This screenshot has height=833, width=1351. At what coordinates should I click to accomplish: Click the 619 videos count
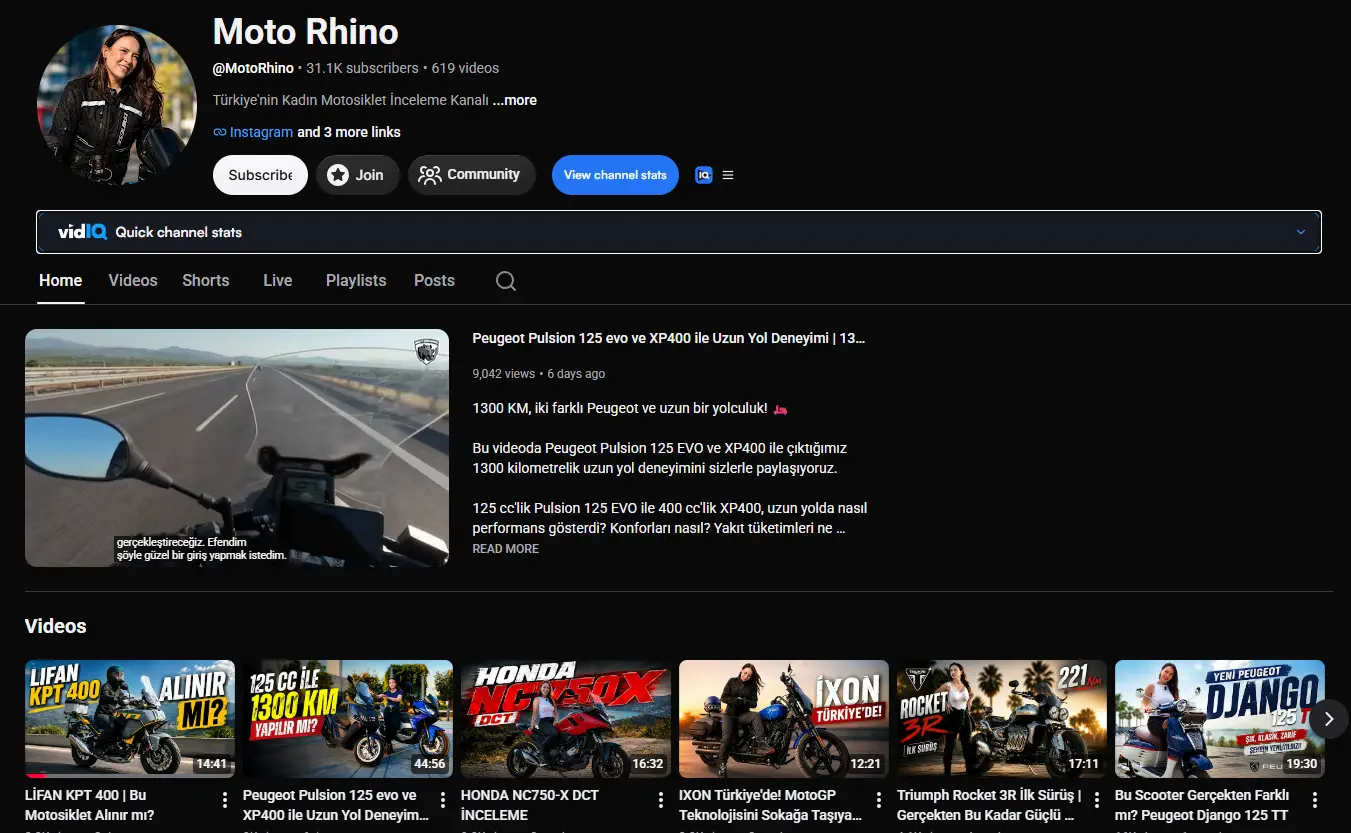coord(465,68)
